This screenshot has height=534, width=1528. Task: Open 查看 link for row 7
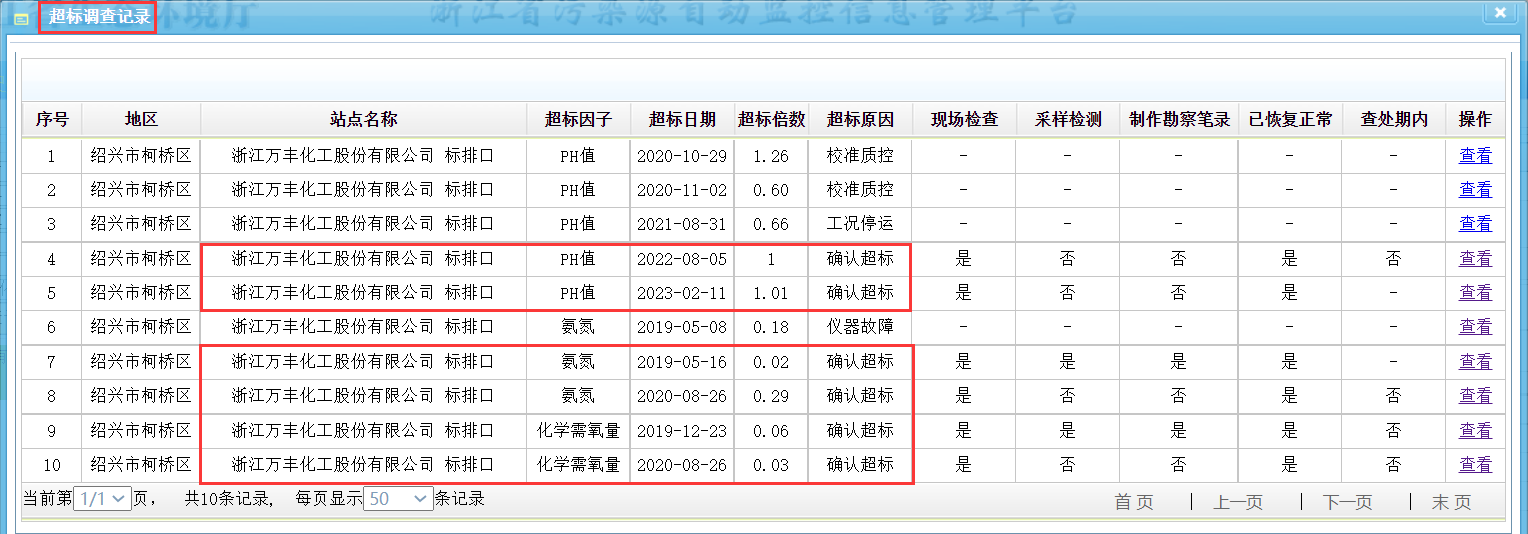pos(1475,362)
